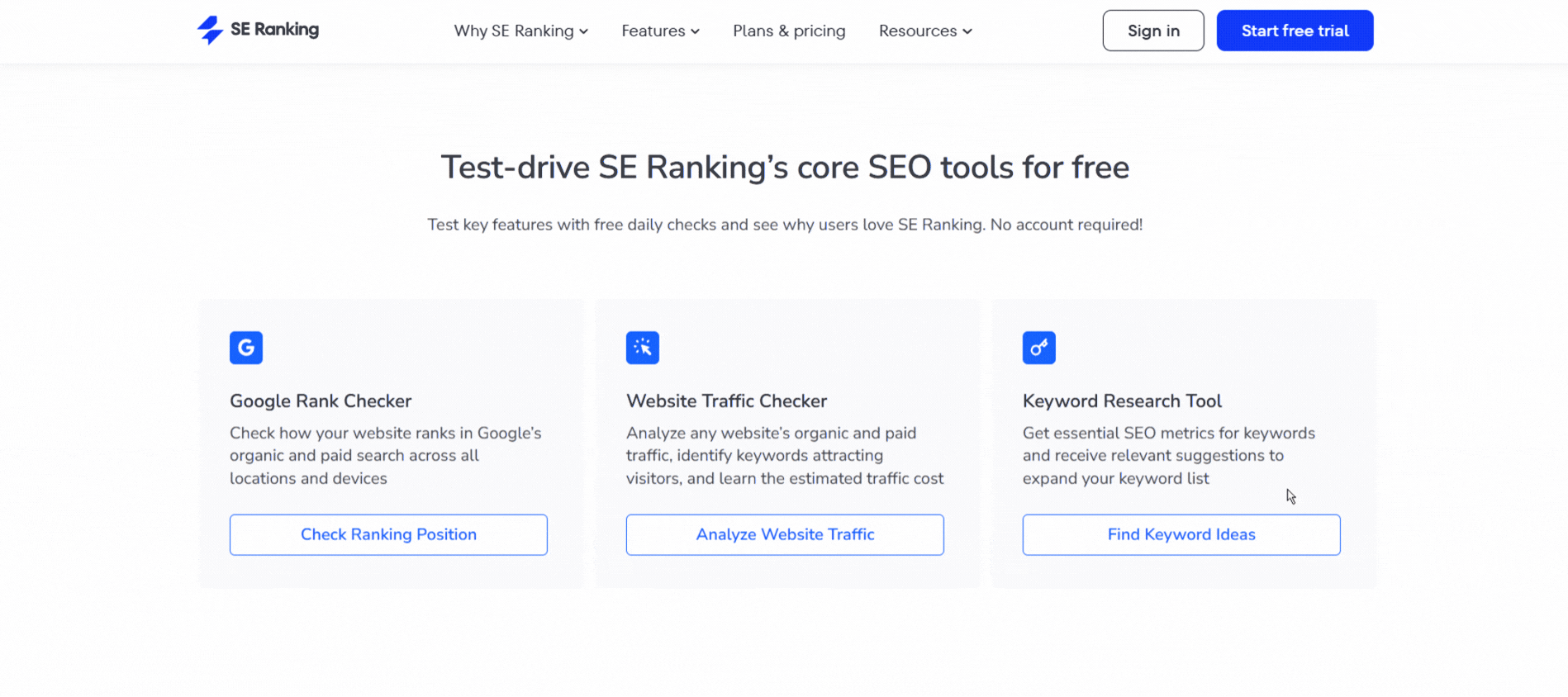
Task: Expand the Why SE Ranking chevron arrow
Action: tap(583, 31)
